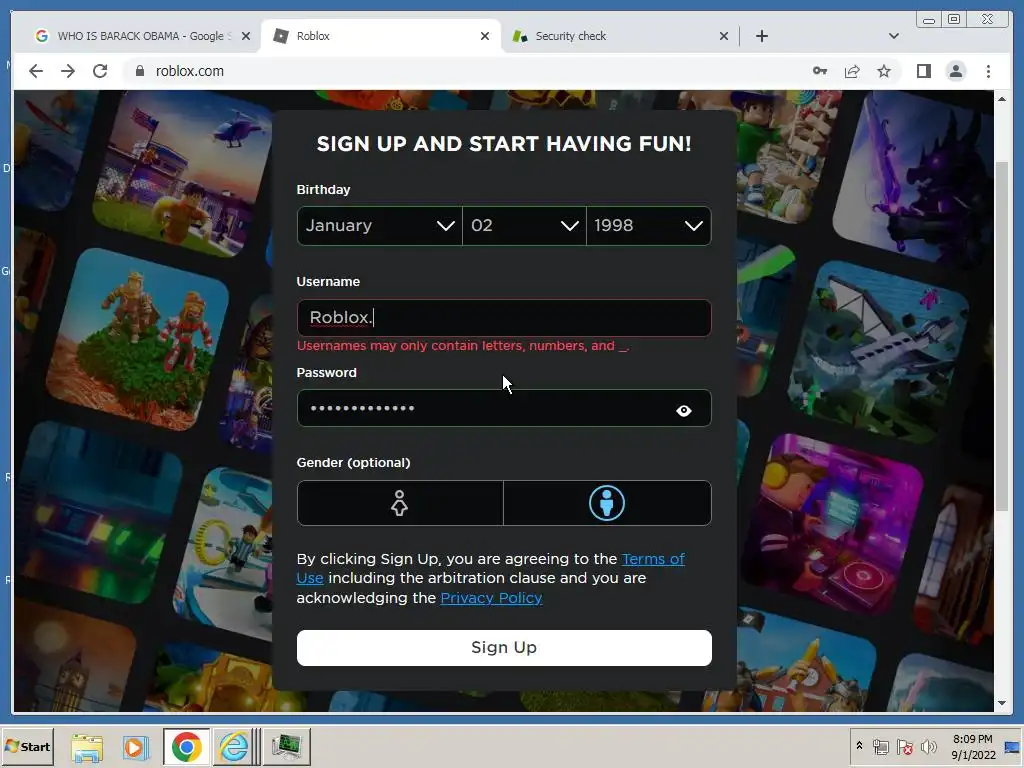1024x768 pixels.
Task: Open the volume speaker tray icon
Action: click(928, 747)
